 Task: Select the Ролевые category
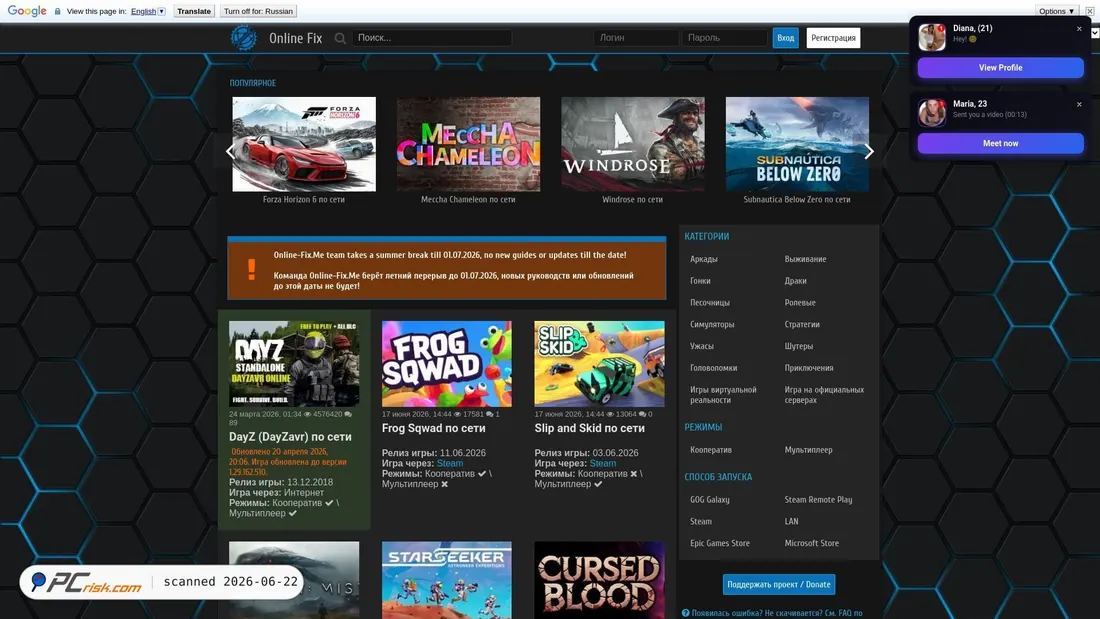click(x=800, y=302)
